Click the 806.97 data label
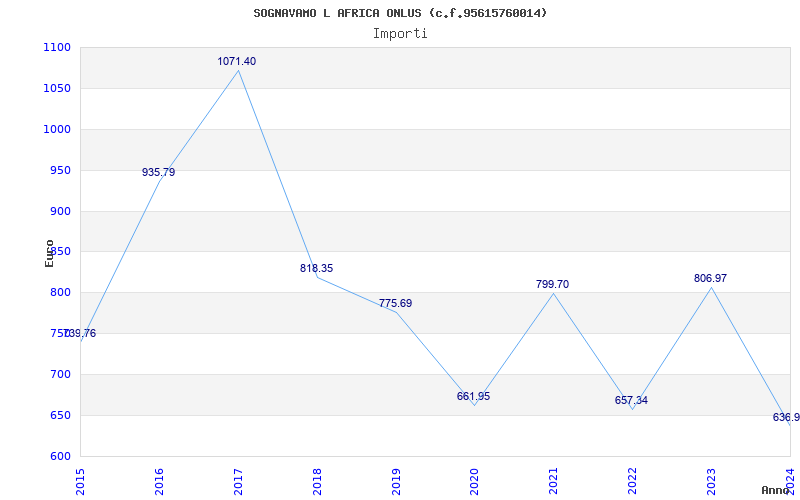Image resolution: width=800 pixels, height=500 pixels. click(710, 279)
